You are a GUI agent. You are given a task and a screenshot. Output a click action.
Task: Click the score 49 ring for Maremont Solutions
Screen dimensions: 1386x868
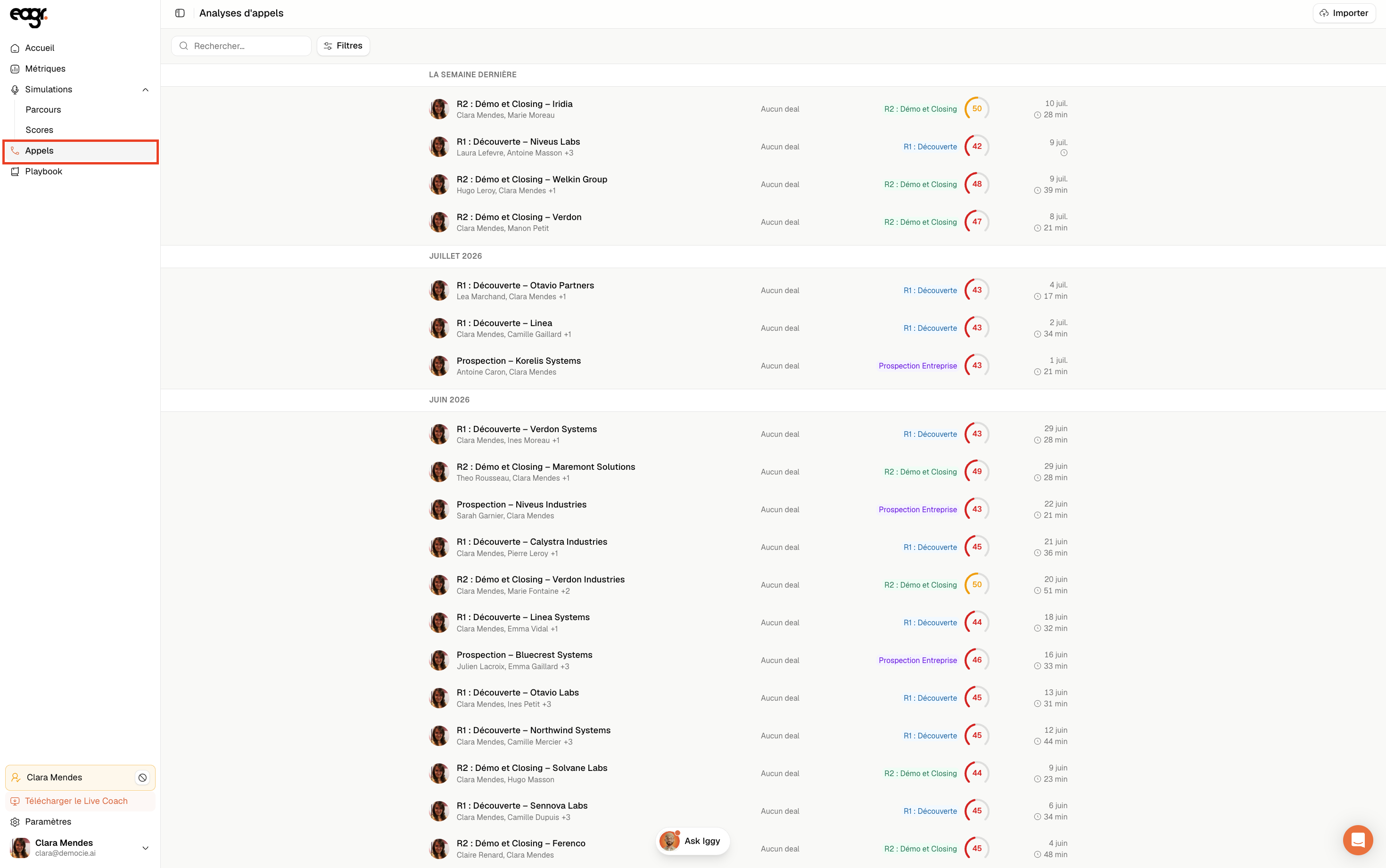[977, 471]
